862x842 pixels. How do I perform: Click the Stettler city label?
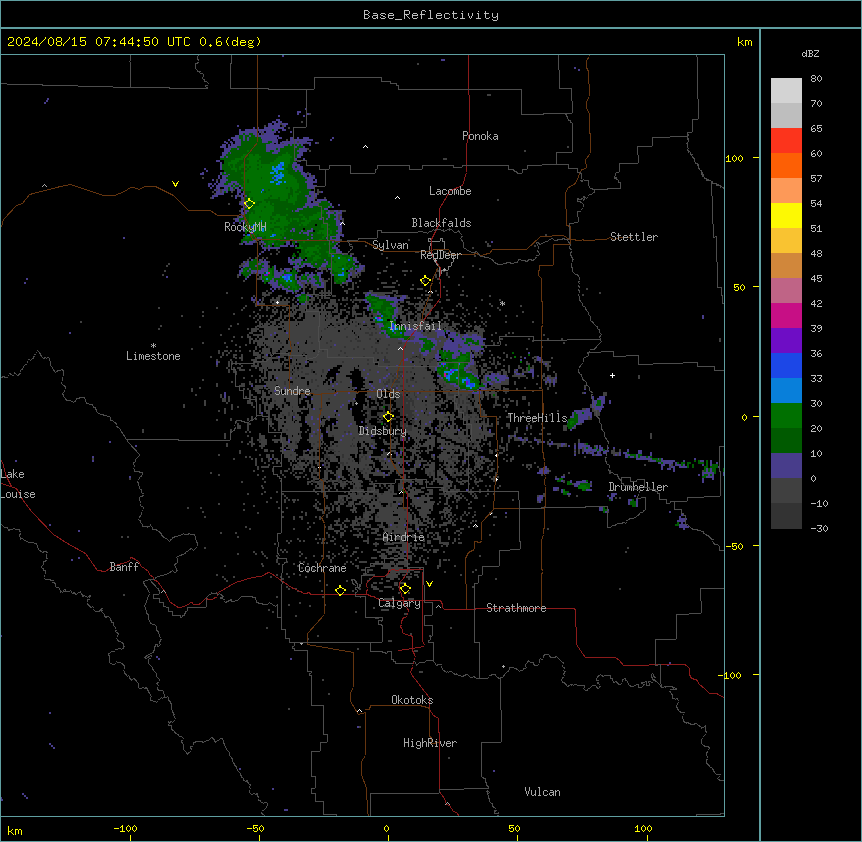634,237
